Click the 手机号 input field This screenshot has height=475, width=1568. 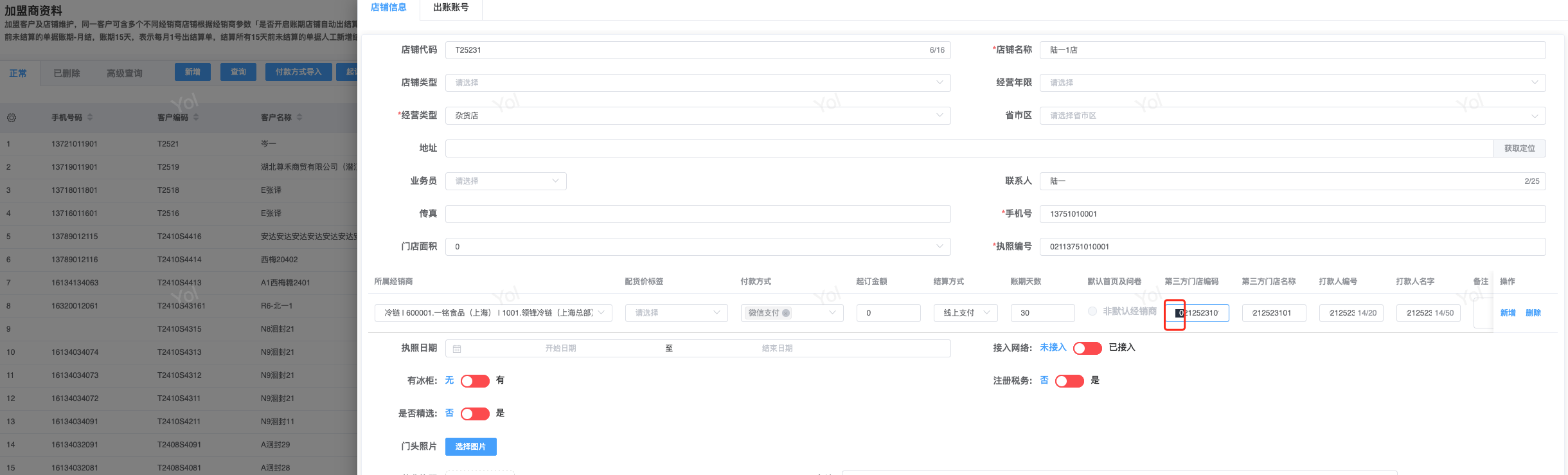[x=1293, y=214]
